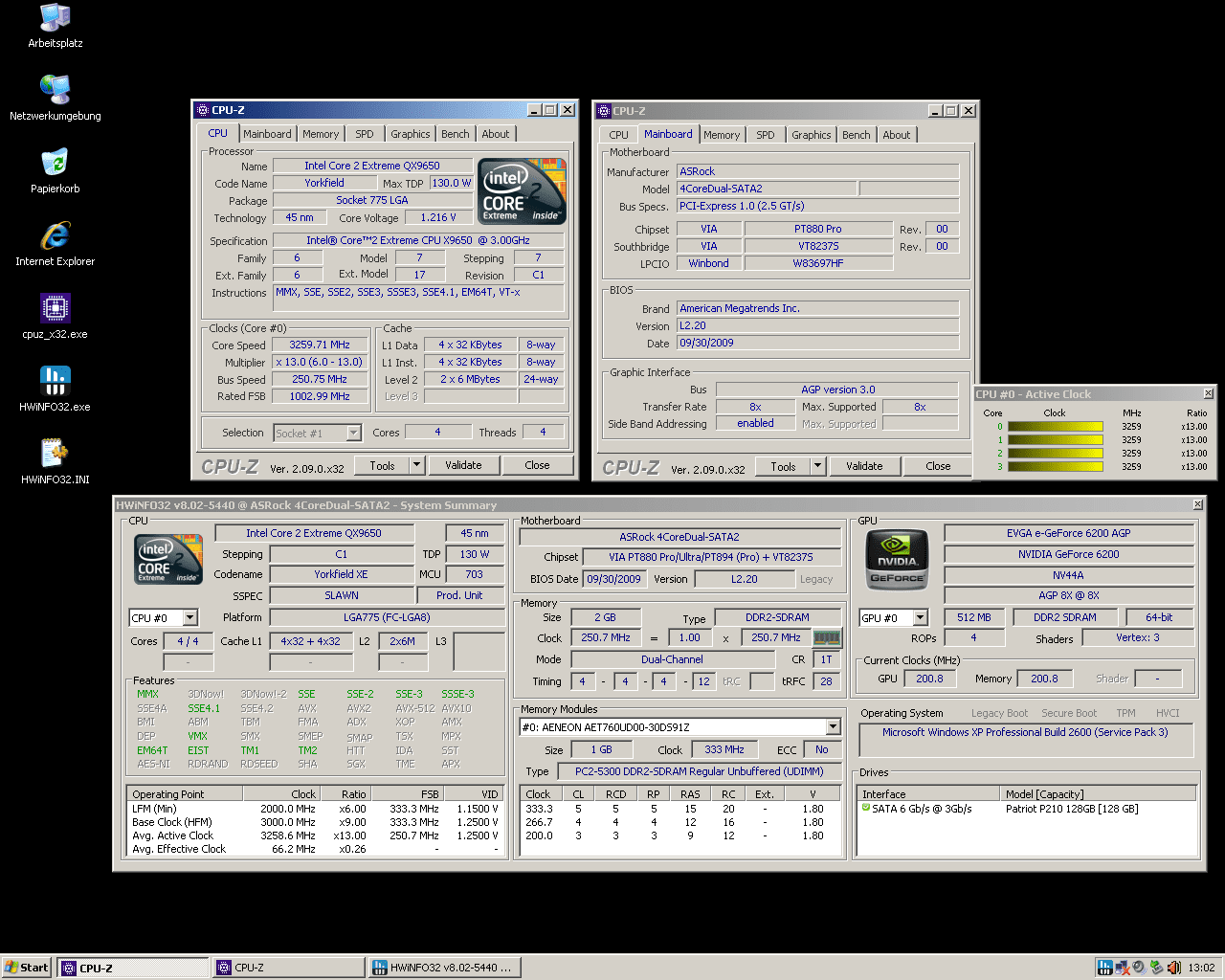The image size is (1225, 980).
Task: Click the Tools button in the left CPU-Z window
Action: [x=382, y=465]
